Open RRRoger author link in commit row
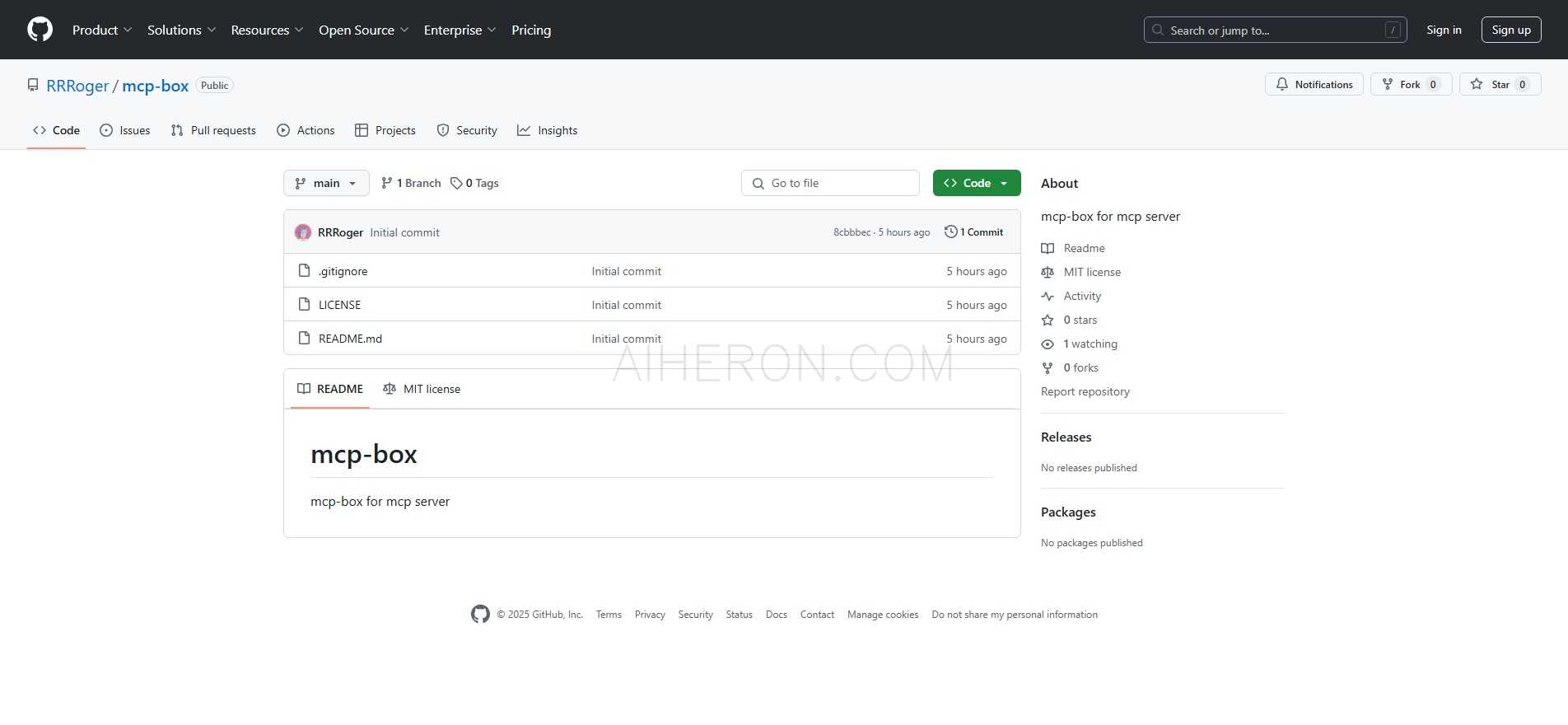This screenshot has height=725, width=1568. [340, 232]
